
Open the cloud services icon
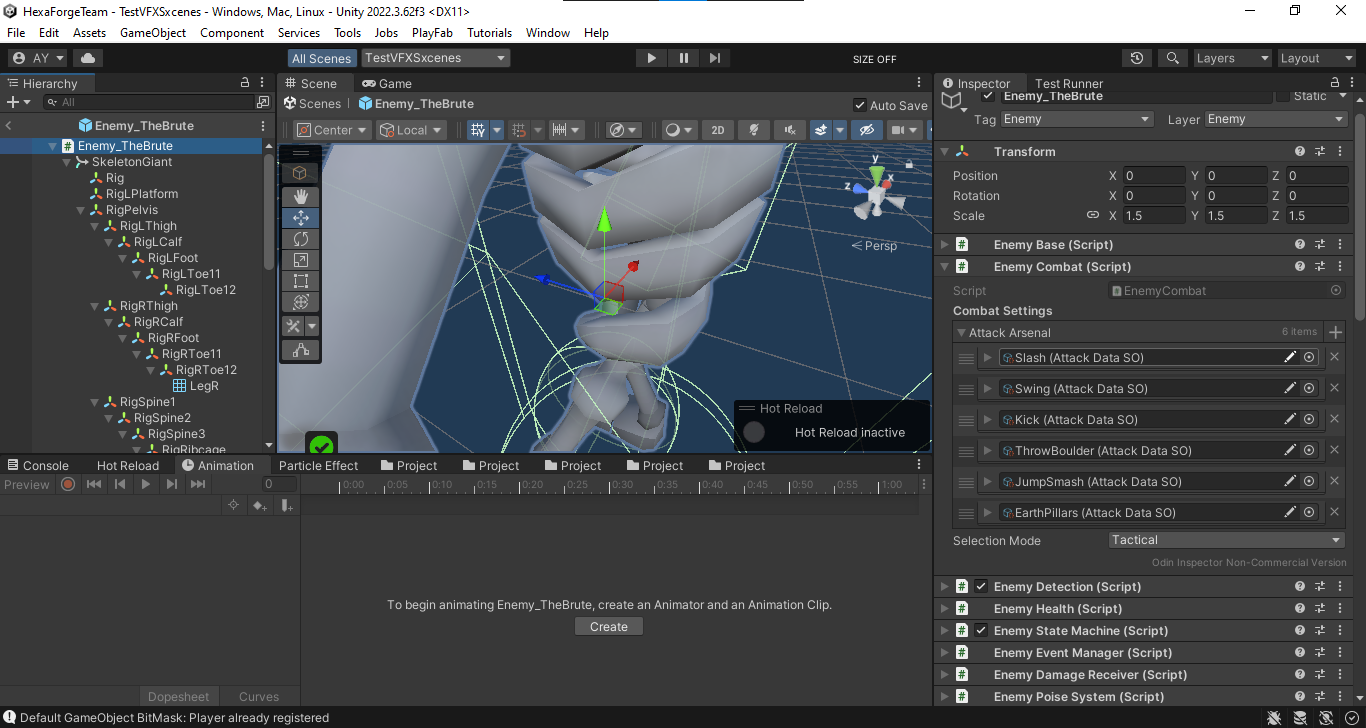[x=87, y=58]
